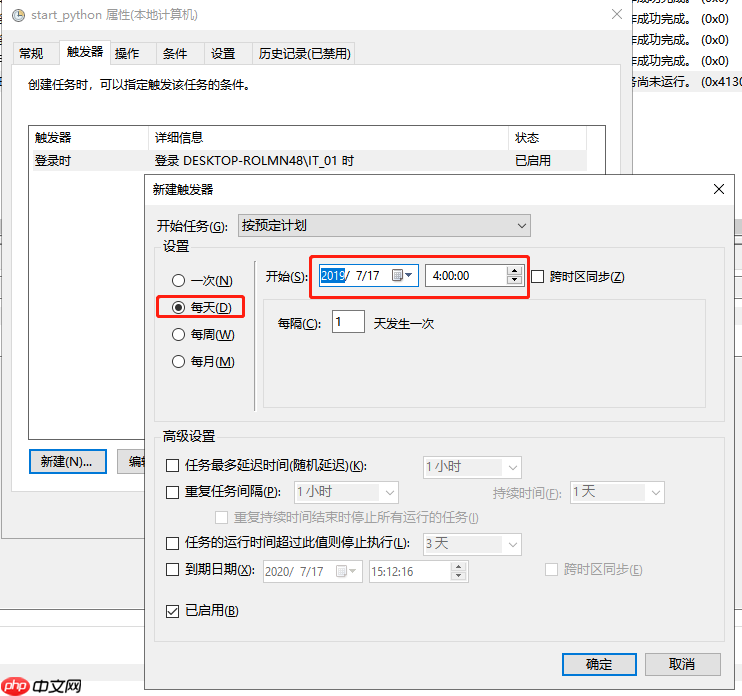
Task: Click the 触发器 column header
Action: [89, 138]
